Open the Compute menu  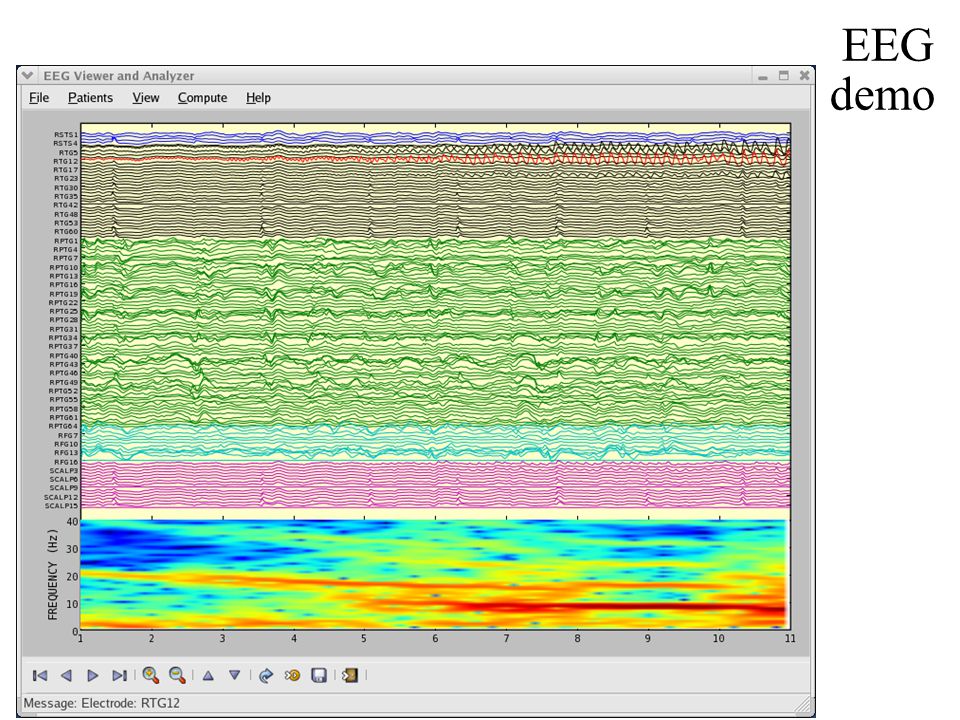tap(202, 98)
